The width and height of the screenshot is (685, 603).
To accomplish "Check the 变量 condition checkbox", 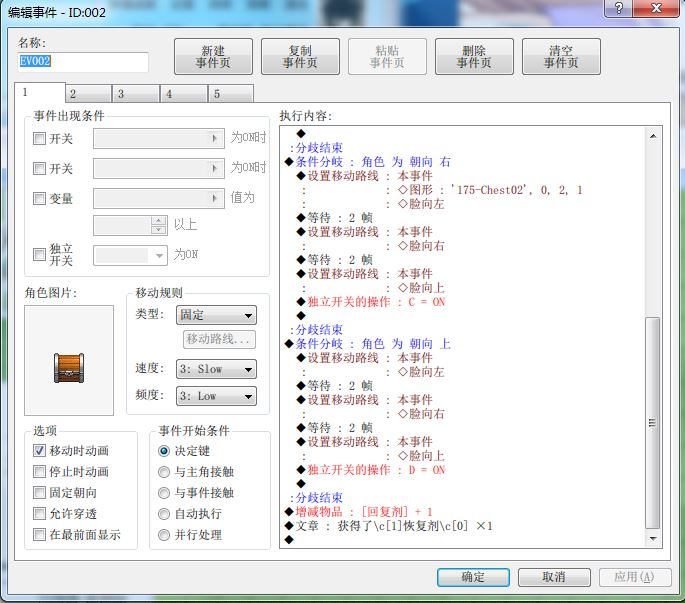I will pyautogui.click(x=39, y=199).
